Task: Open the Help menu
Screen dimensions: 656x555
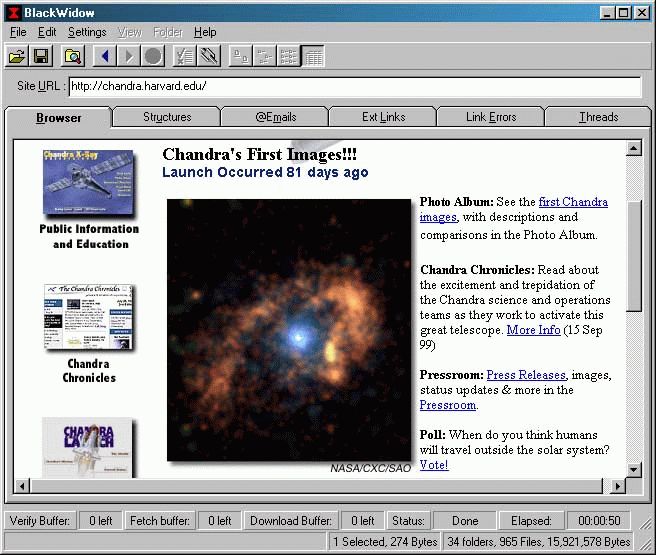Action: click(205, 32)
